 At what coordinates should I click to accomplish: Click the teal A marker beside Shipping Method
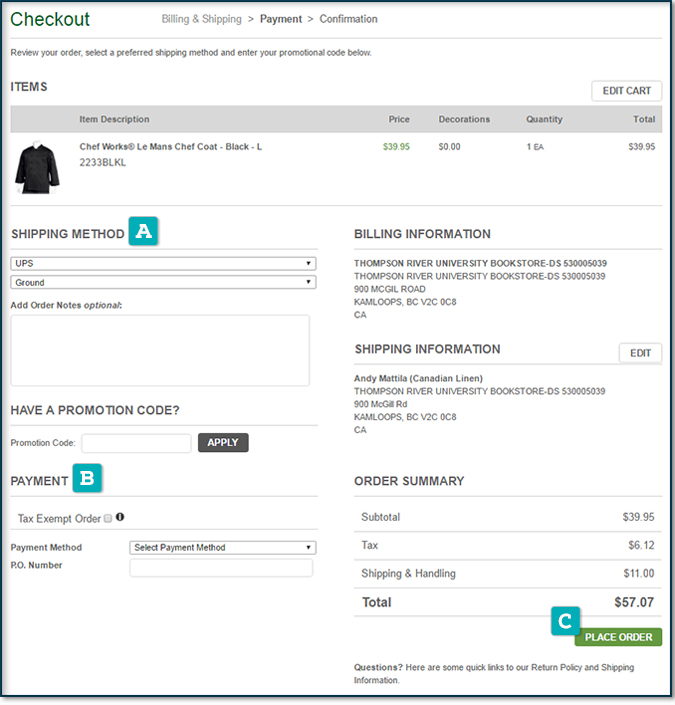pos(144,232)
